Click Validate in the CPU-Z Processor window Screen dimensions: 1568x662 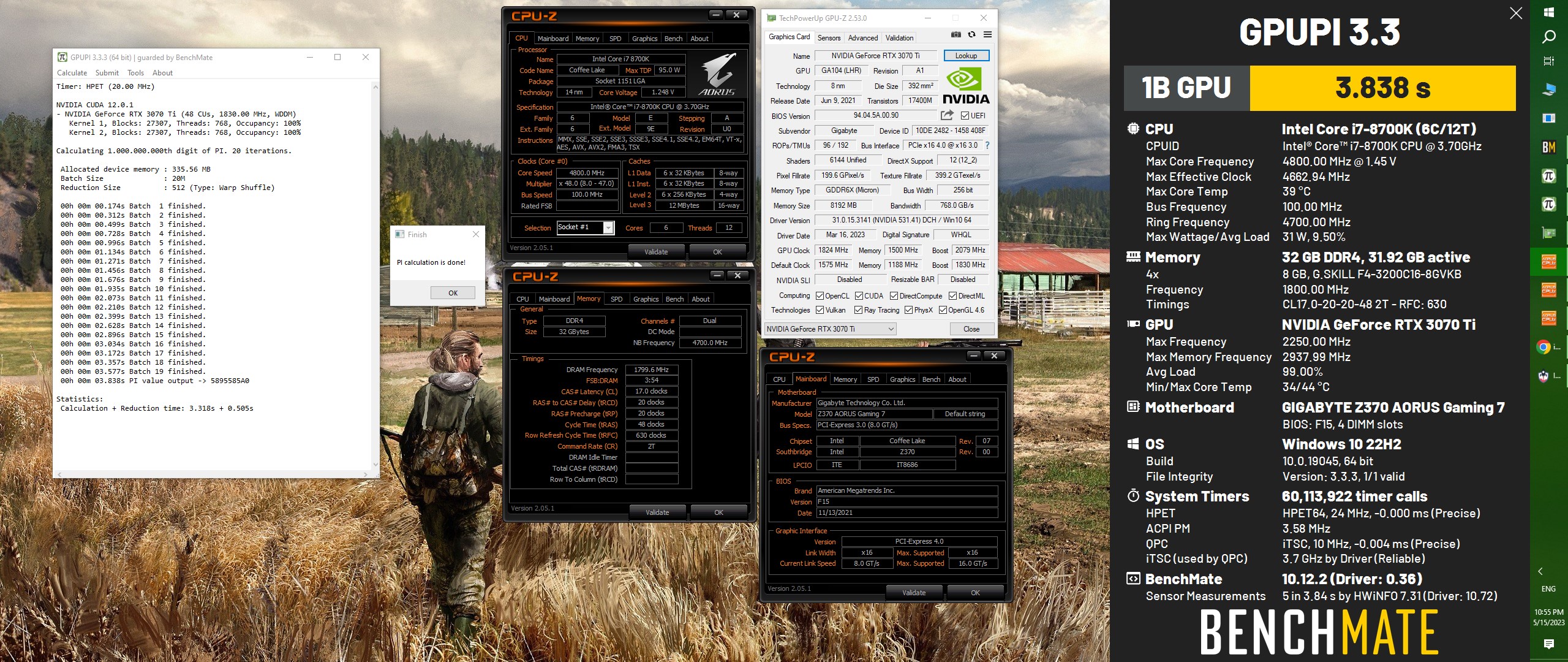(x=656, y=252)
